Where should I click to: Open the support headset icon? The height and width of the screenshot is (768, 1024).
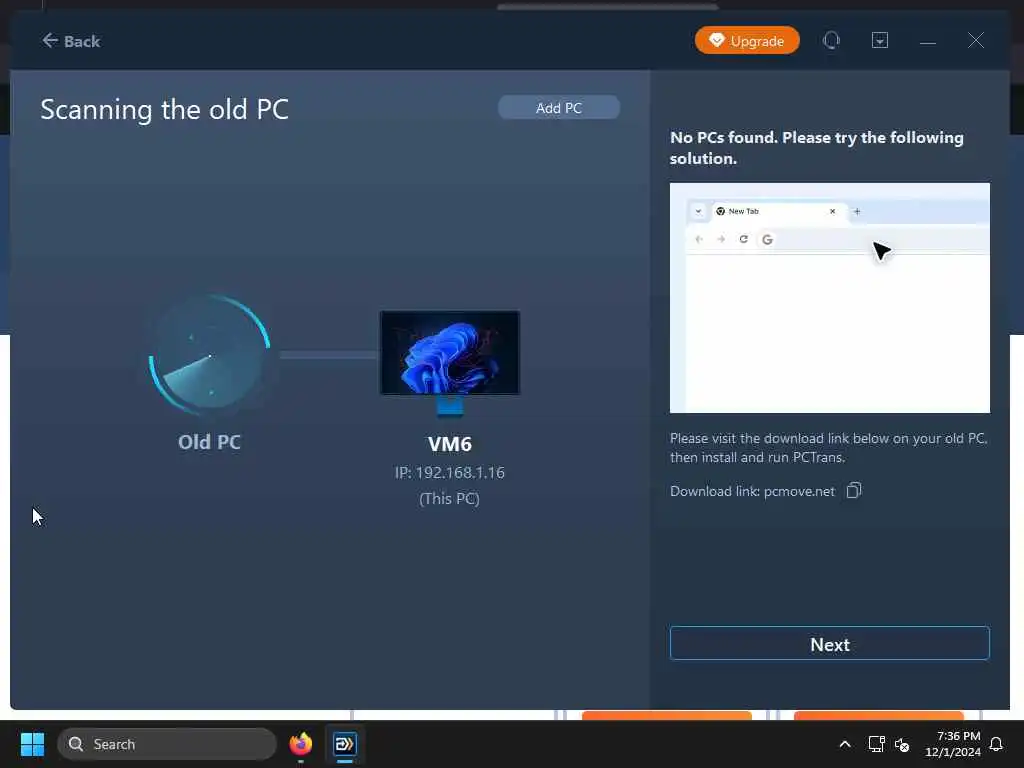click(x=831, y=40)
